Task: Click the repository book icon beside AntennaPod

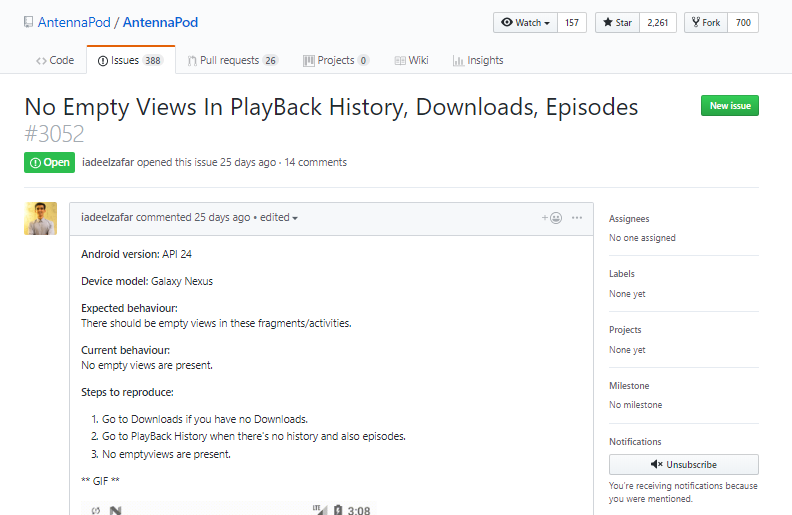Action: (28, 22)
